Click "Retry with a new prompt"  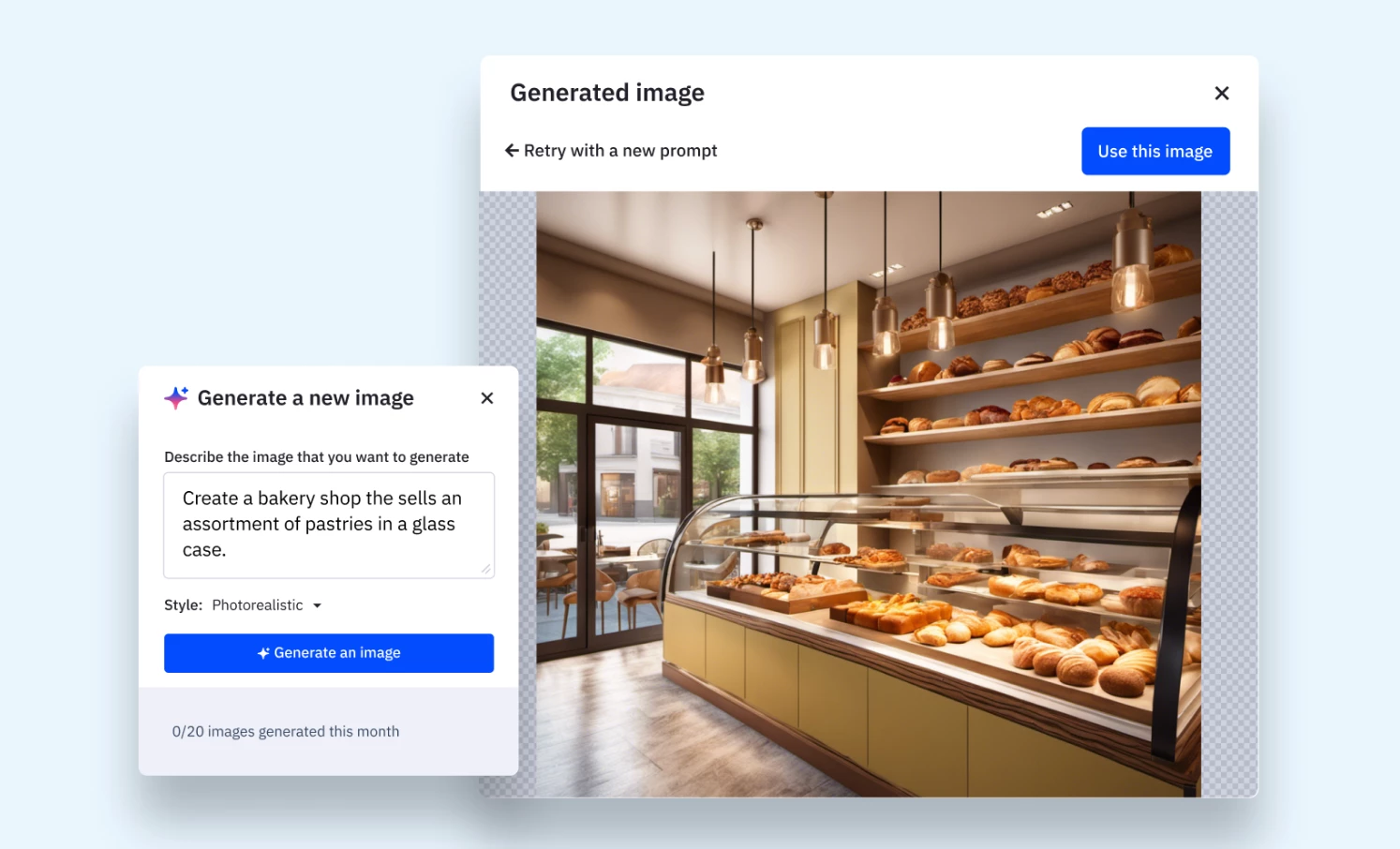(x=620, y=150)
